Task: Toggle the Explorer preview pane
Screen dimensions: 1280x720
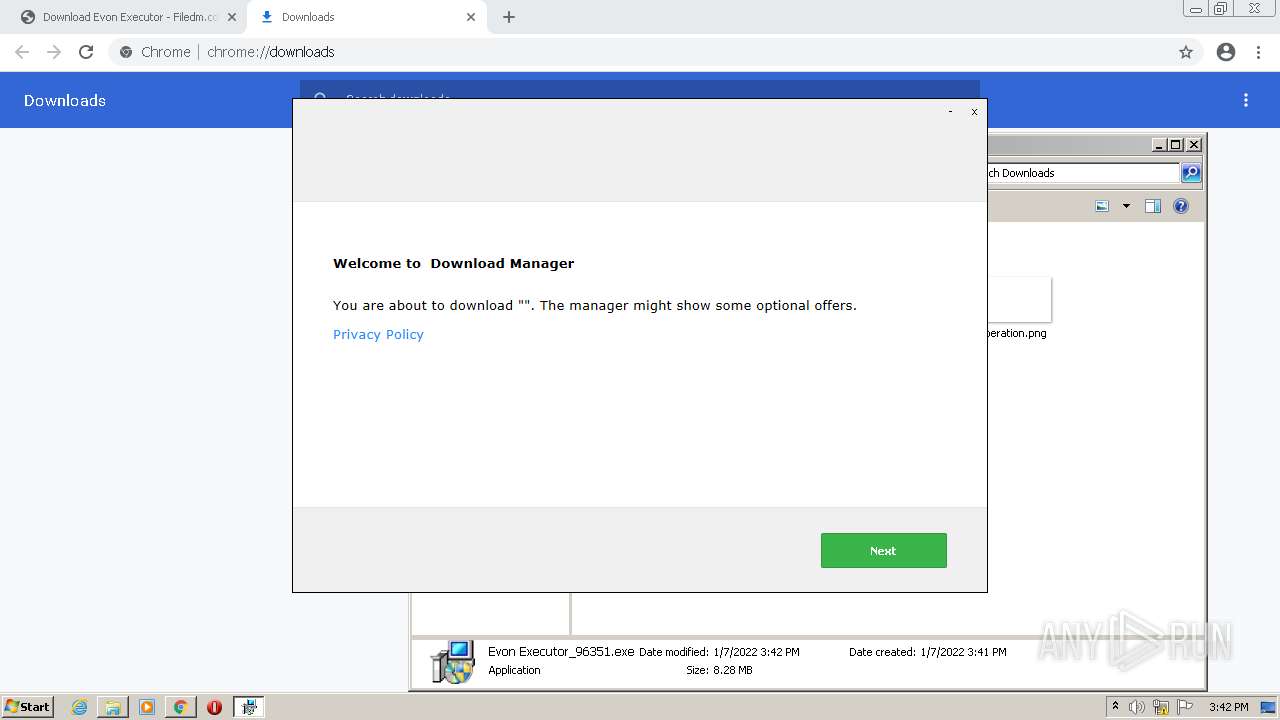Action: click(x=1153, y=206)
